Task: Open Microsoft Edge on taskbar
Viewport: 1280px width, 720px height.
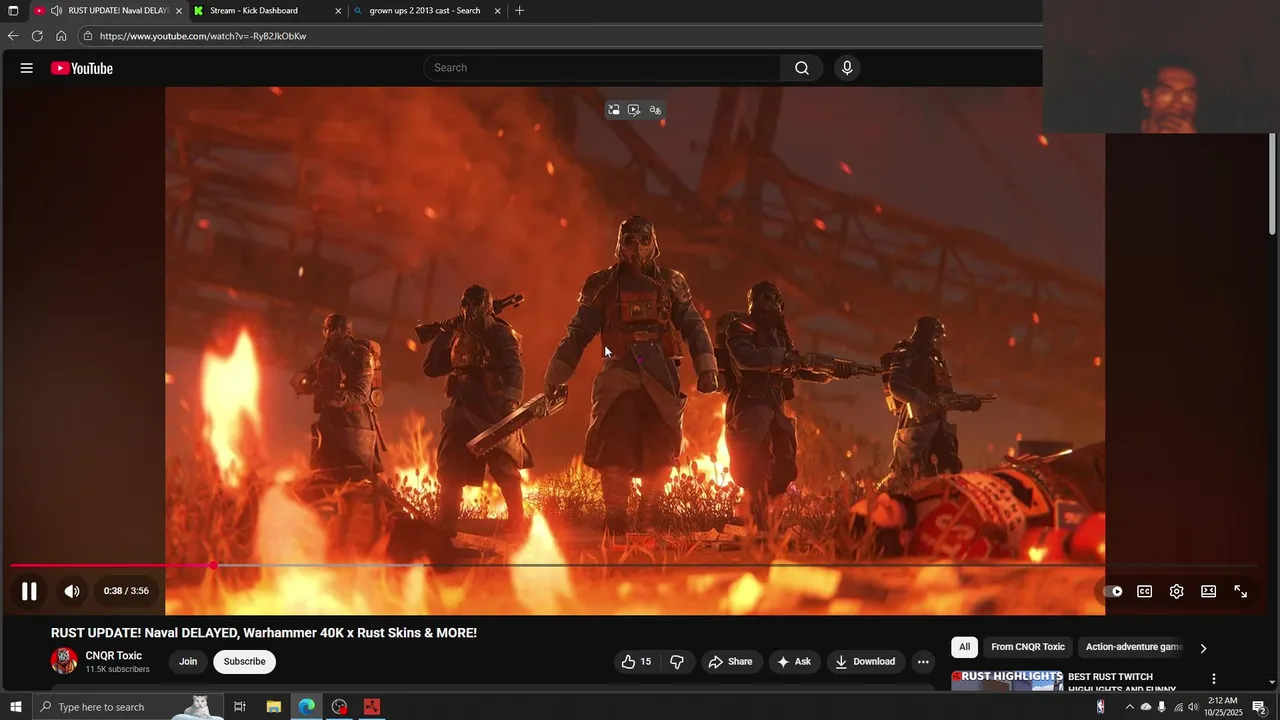Action: (x=306, y=707)
